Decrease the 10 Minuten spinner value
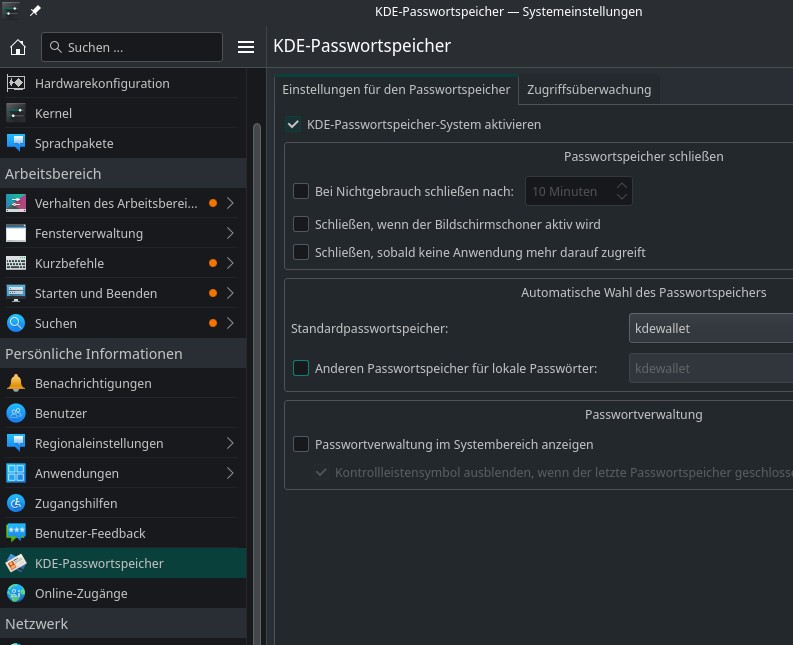Image resolution: width=793 pixels, height=645 pixels. coord(622,197)
